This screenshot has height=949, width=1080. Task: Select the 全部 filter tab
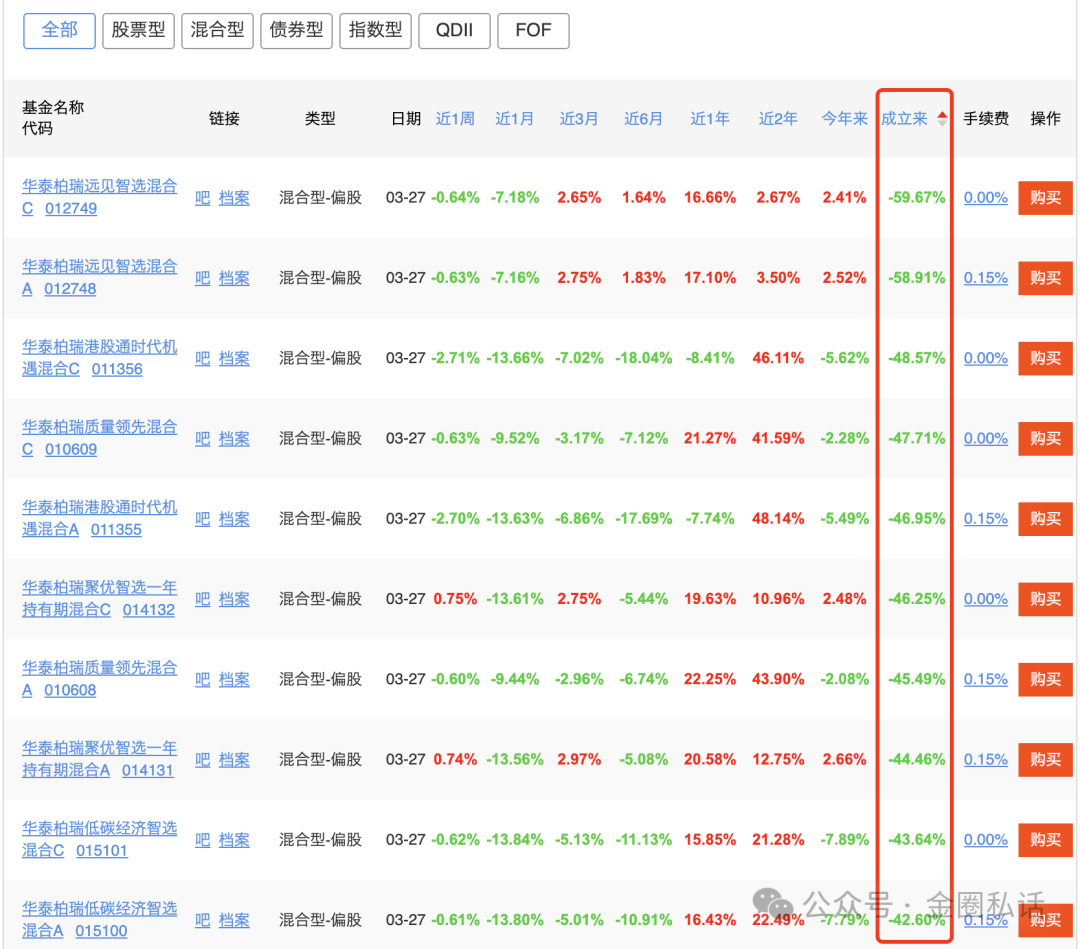click(x=60, y=30)
